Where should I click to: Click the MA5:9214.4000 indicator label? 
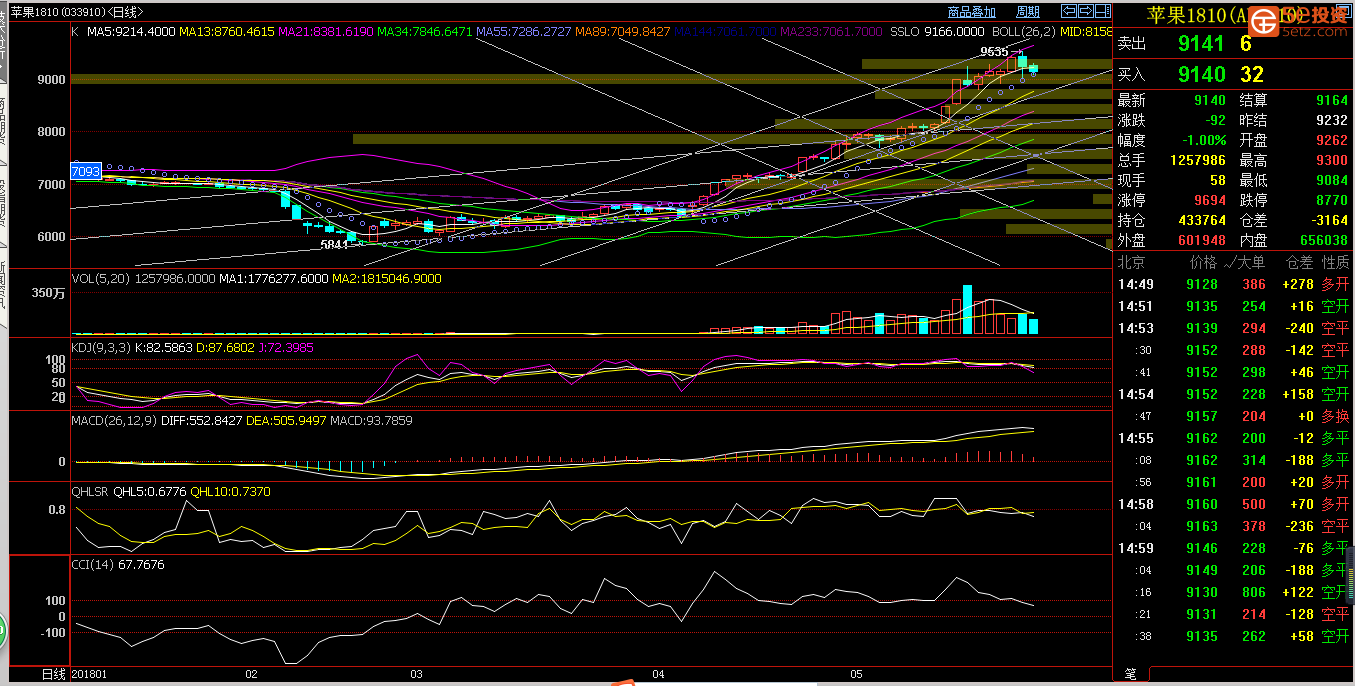point(131,32)
